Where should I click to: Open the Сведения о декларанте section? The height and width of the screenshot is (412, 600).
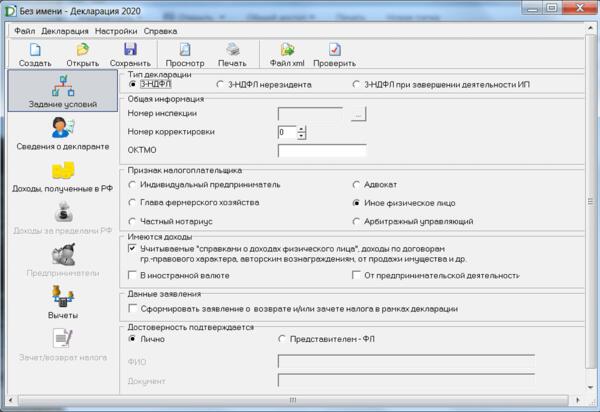pos(63,133)
